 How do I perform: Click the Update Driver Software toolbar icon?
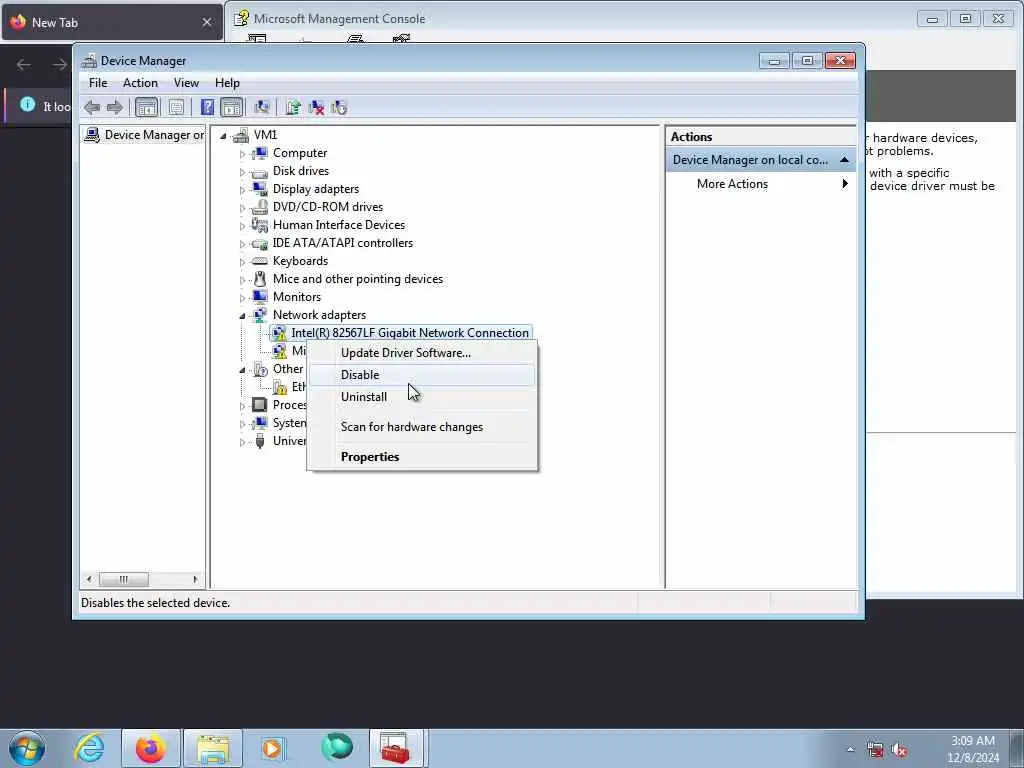(293, 107)
